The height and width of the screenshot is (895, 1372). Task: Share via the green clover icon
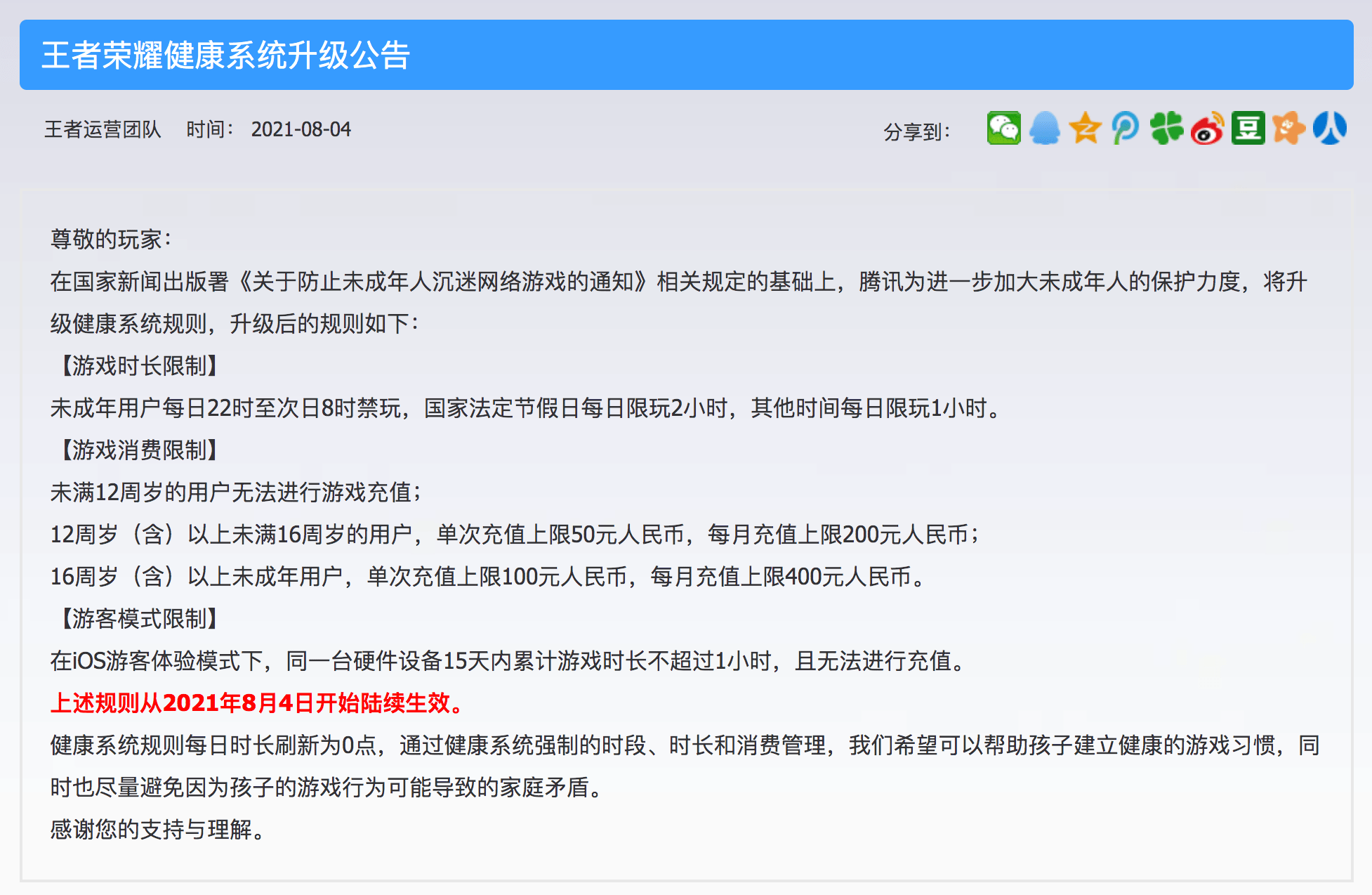pos(1166,129)
